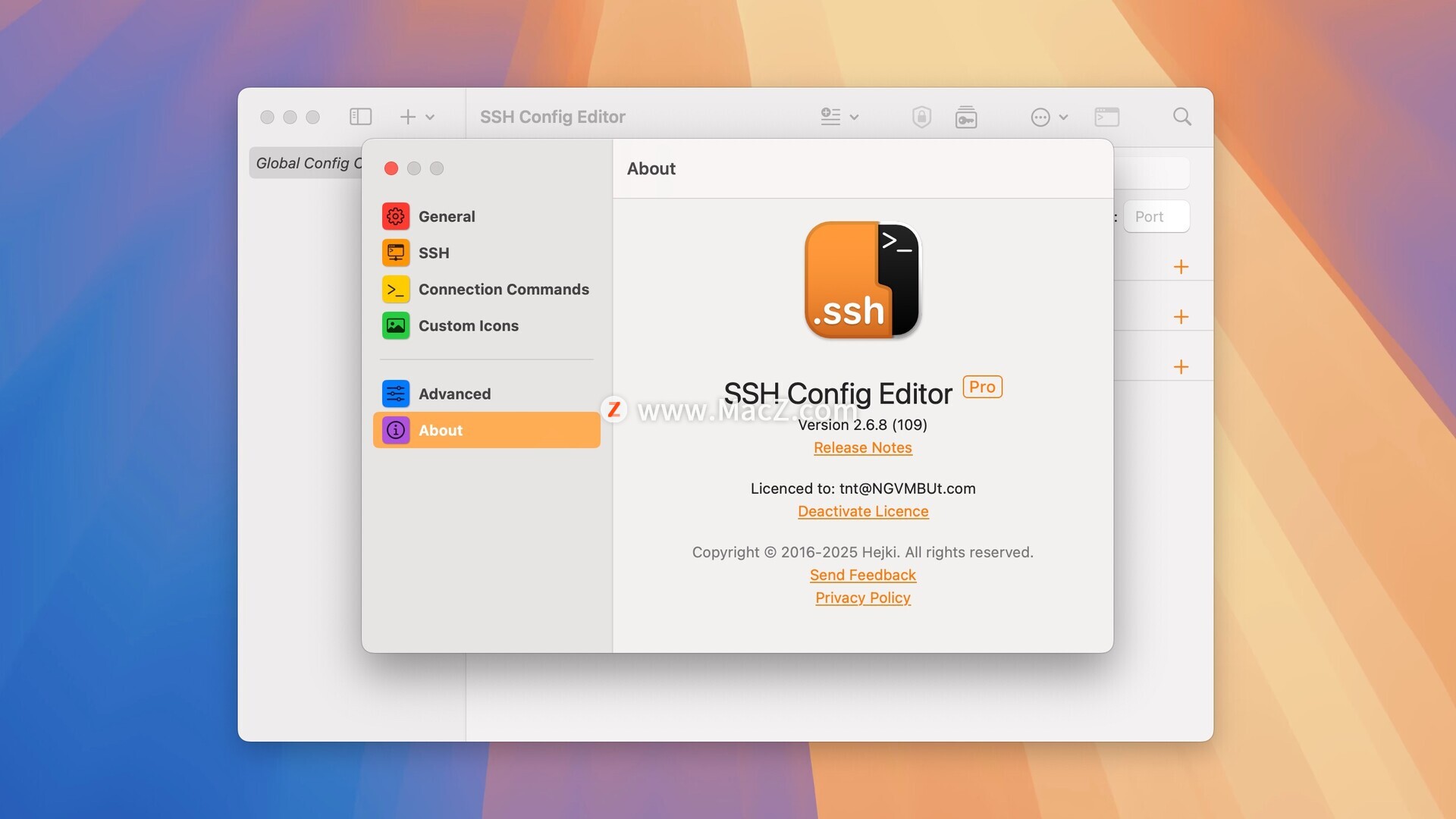Click Deactivate Licence link
The width and height of the screenshot is (1456, 819).
[x=863, y=511]
